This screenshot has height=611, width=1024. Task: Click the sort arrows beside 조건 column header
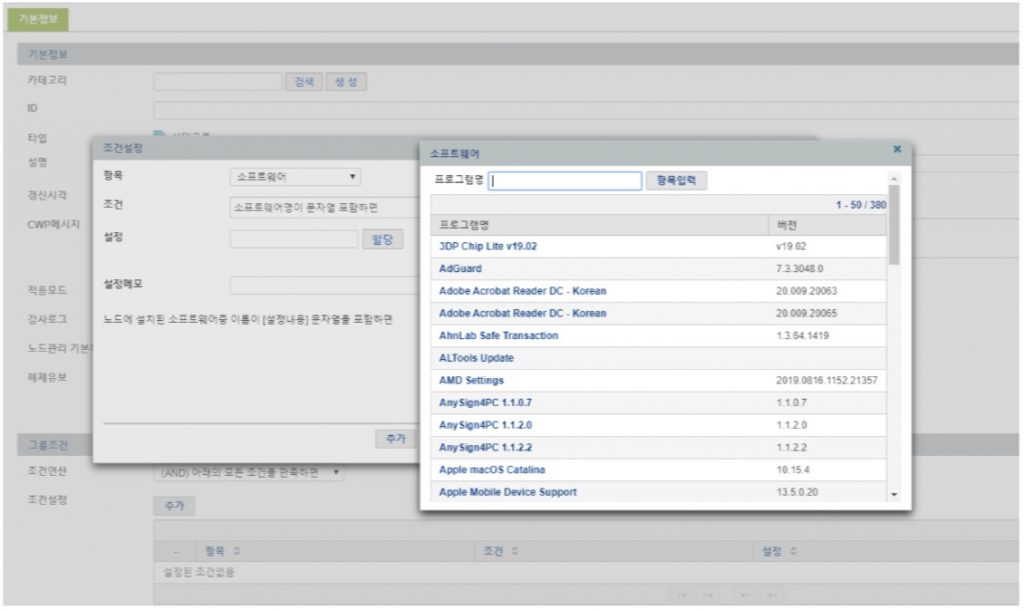(514, 551)
